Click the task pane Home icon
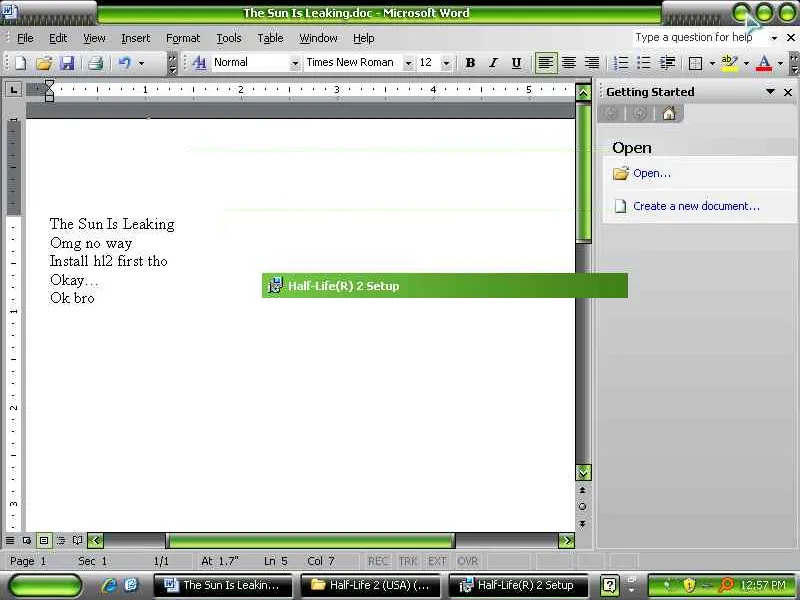This screenshot has width=800, height=600. tap(669, 113)
